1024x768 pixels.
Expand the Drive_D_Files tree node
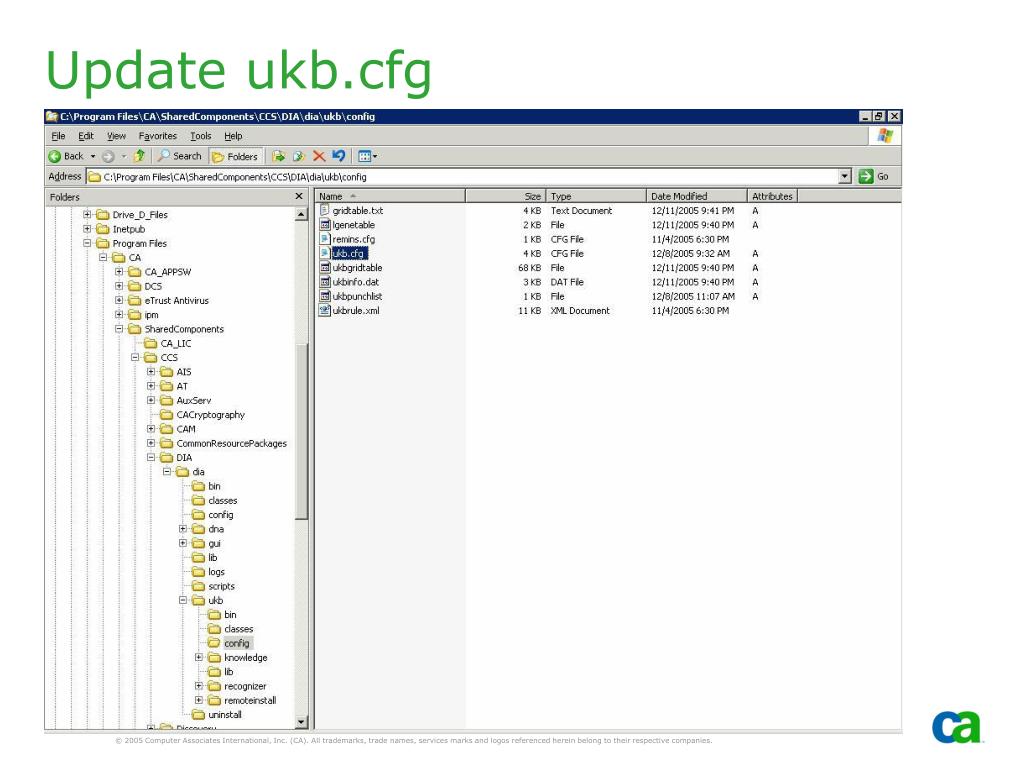coord(87,214)
